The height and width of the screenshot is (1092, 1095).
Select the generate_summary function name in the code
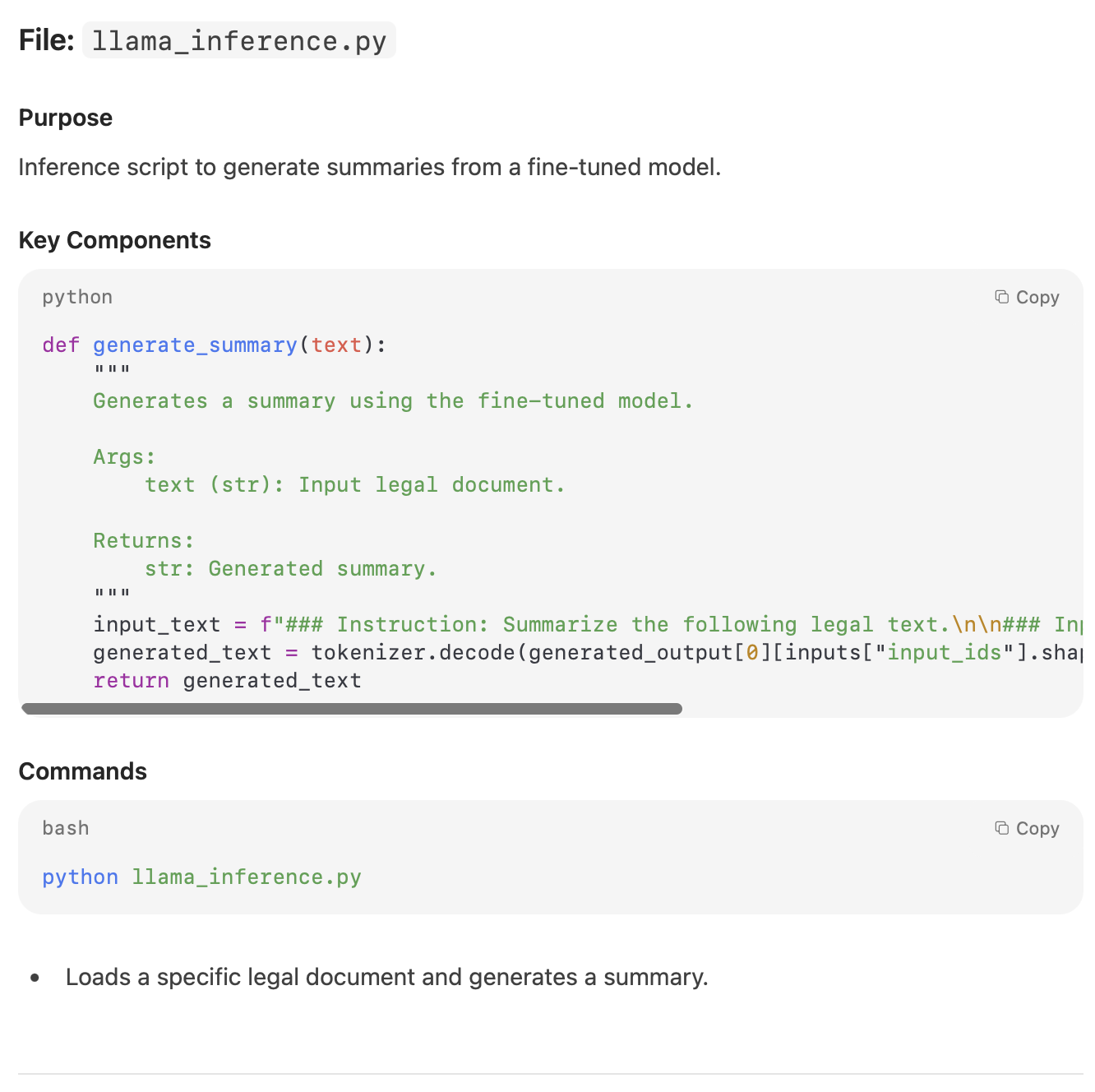tap(195, 345)
